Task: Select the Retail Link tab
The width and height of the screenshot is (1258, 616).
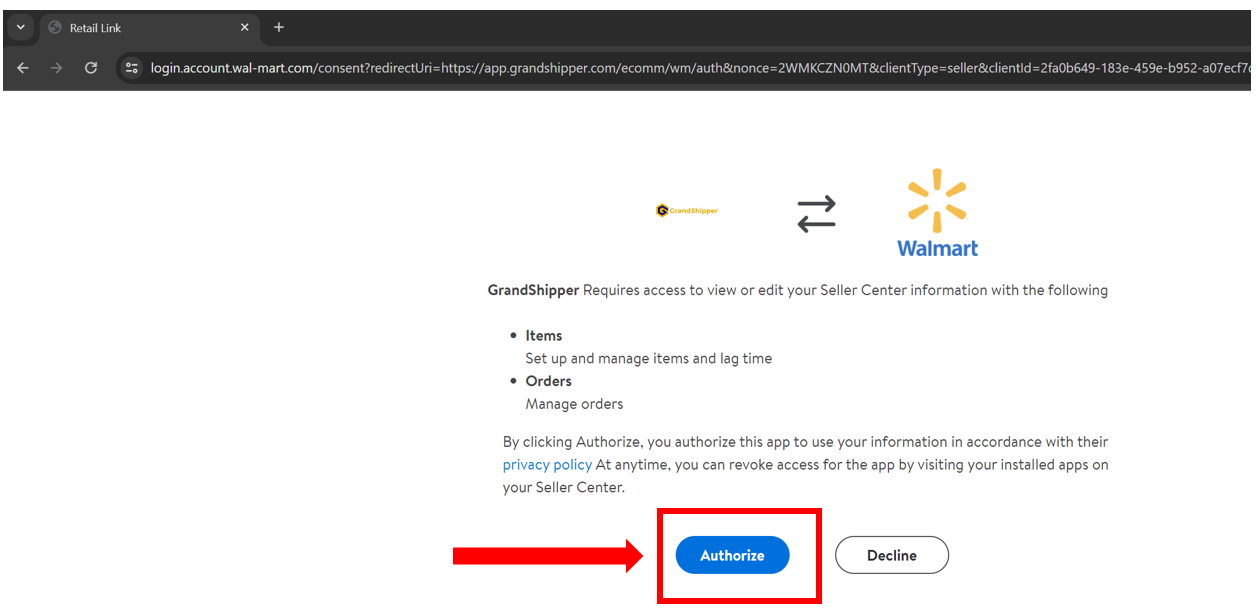Action: [x=140, y=28]
